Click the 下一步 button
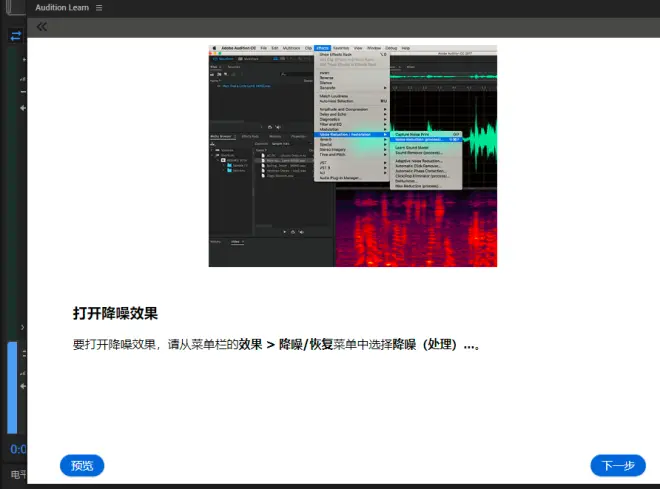 (x=618, y=465)
